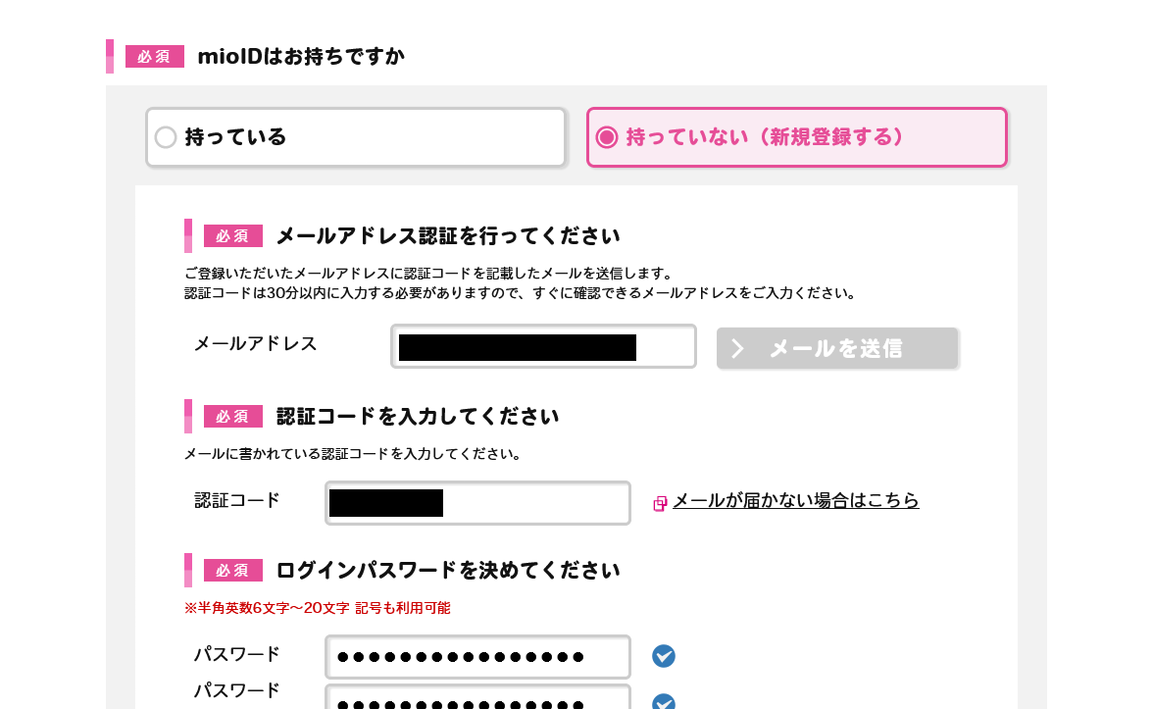Image resolution: width=1152 pixels, height=709 pixels.
Task: Click 必須 badge beside ログインパスワード heading
Action: [x=233, y=570]
